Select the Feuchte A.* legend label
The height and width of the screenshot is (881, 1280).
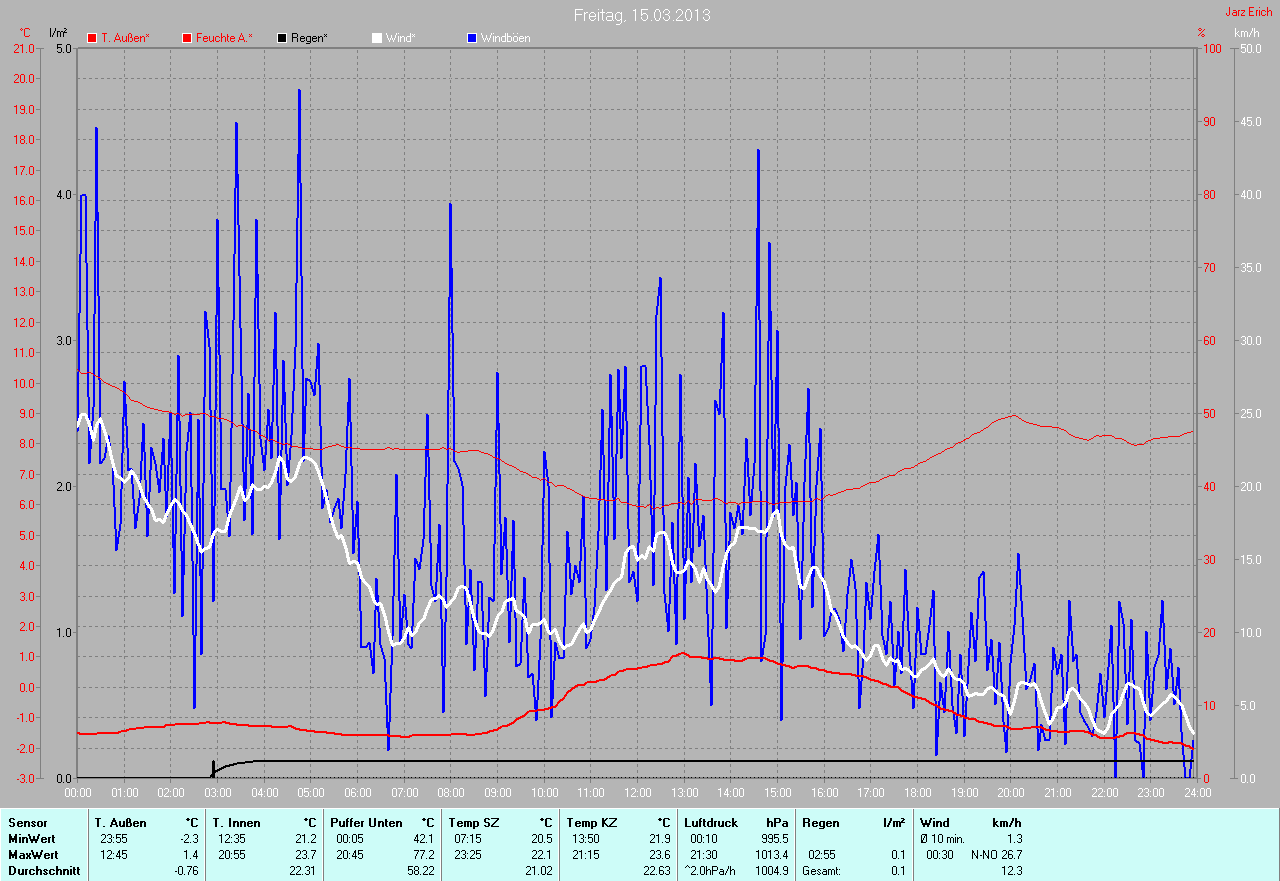tap(224, 38)
